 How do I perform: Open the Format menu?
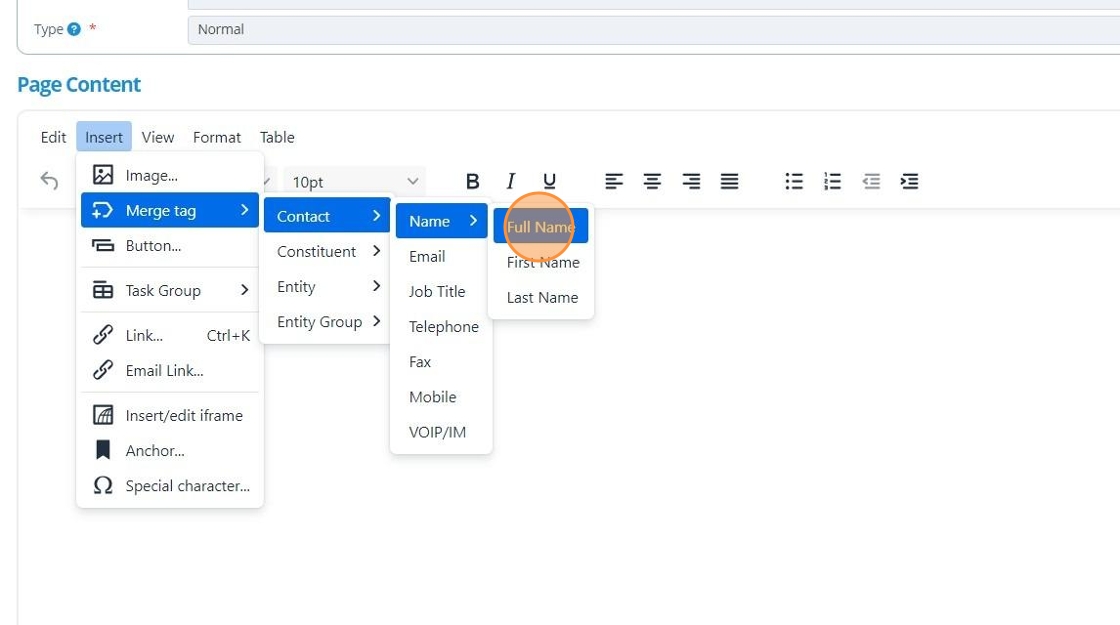(216, 137)
